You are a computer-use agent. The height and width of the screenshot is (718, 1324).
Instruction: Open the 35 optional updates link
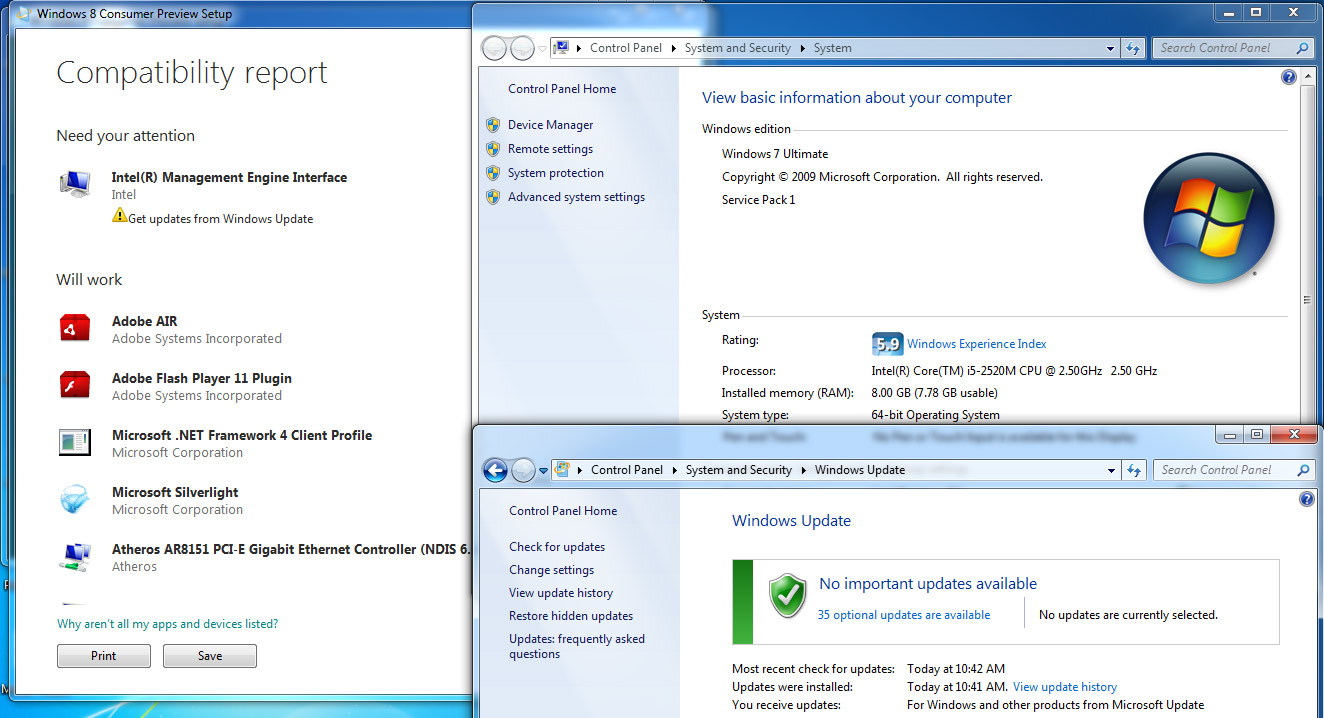pos(903,615)
